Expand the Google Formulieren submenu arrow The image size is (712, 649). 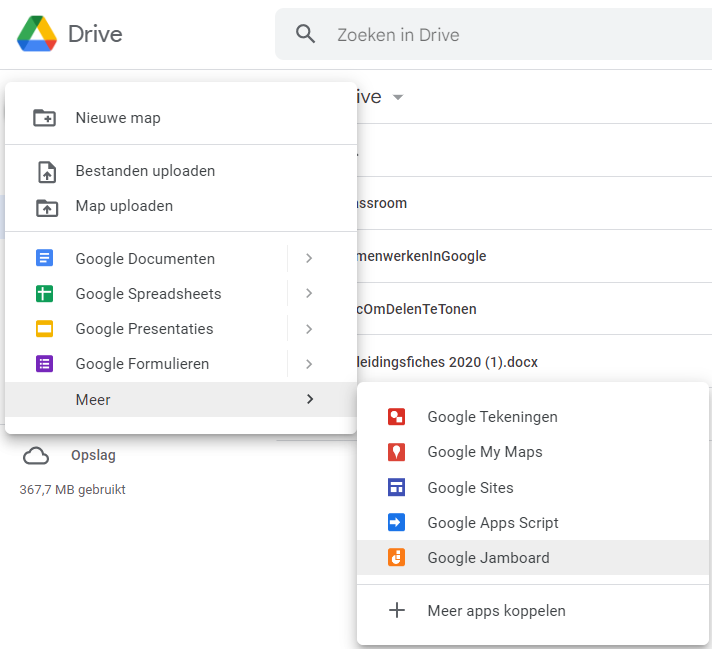point(309,364)
